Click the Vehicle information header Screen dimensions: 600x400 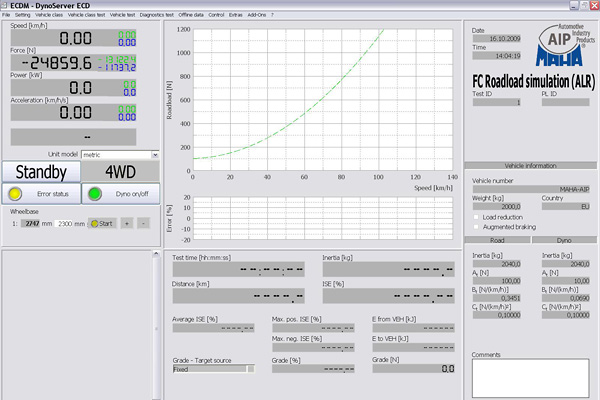531,164
